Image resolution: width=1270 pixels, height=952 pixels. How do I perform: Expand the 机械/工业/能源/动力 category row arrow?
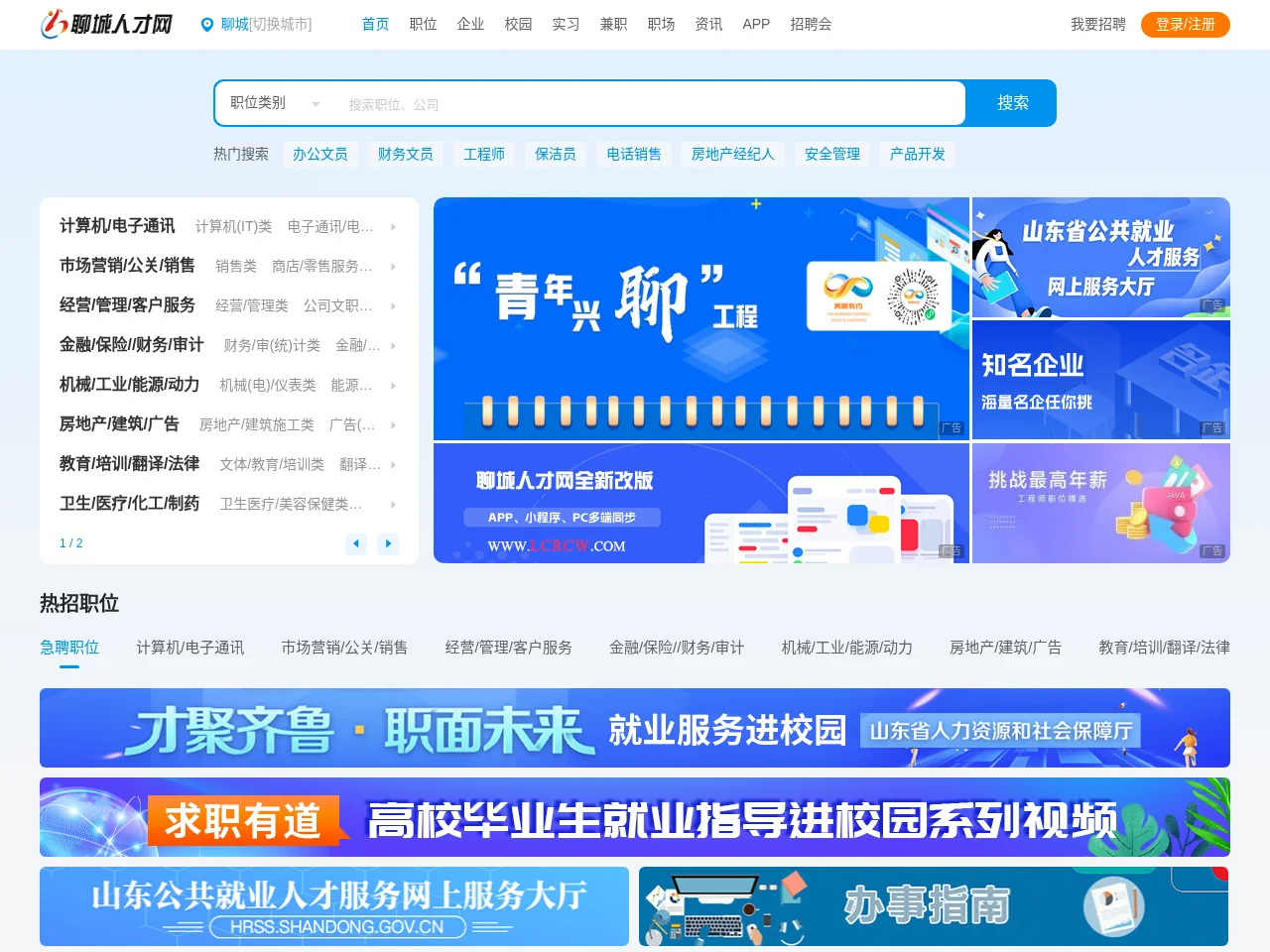[x=394, y=386]
